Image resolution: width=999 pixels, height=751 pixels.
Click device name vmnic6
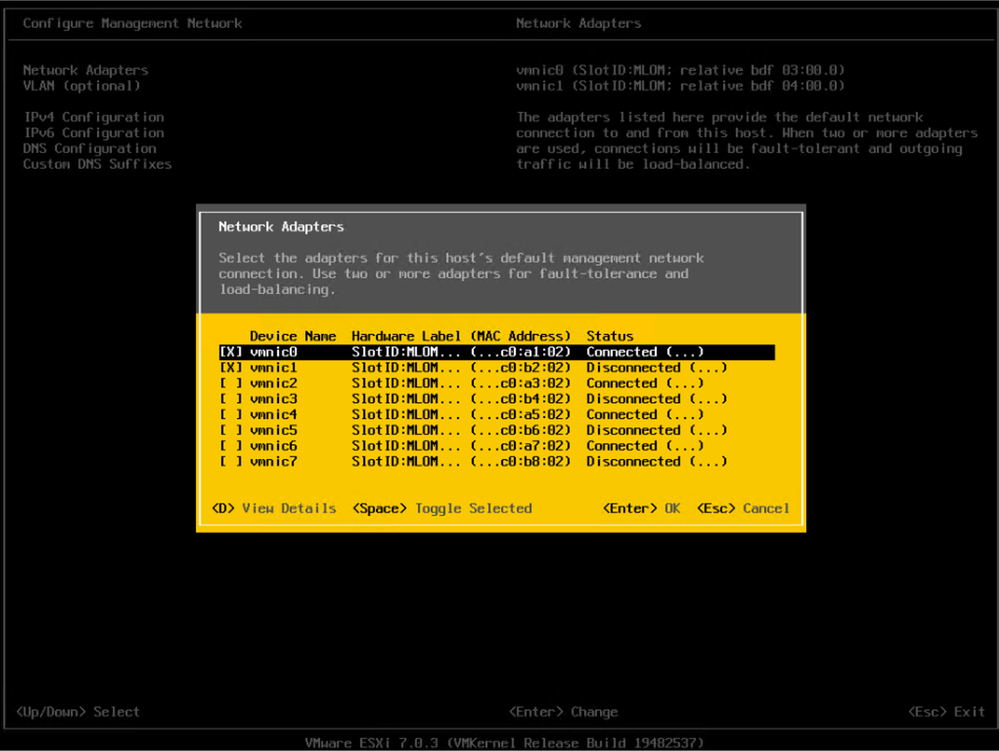click(273, 445)
